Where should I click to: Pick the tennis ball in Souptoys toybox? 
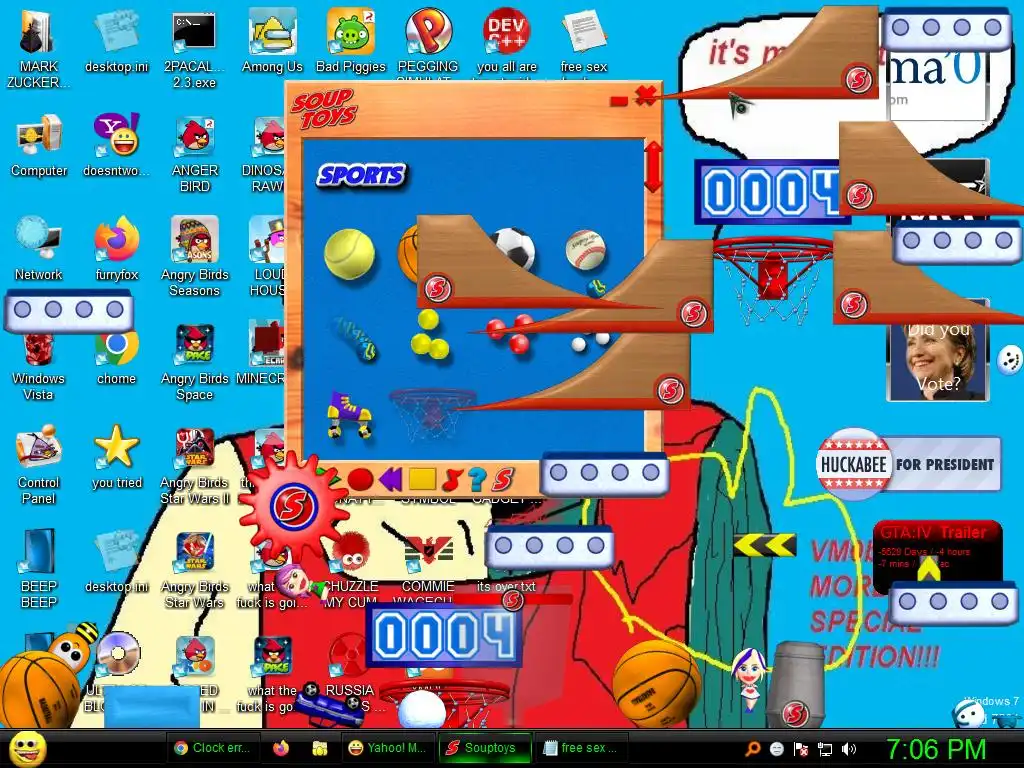(x=349, y=253)
